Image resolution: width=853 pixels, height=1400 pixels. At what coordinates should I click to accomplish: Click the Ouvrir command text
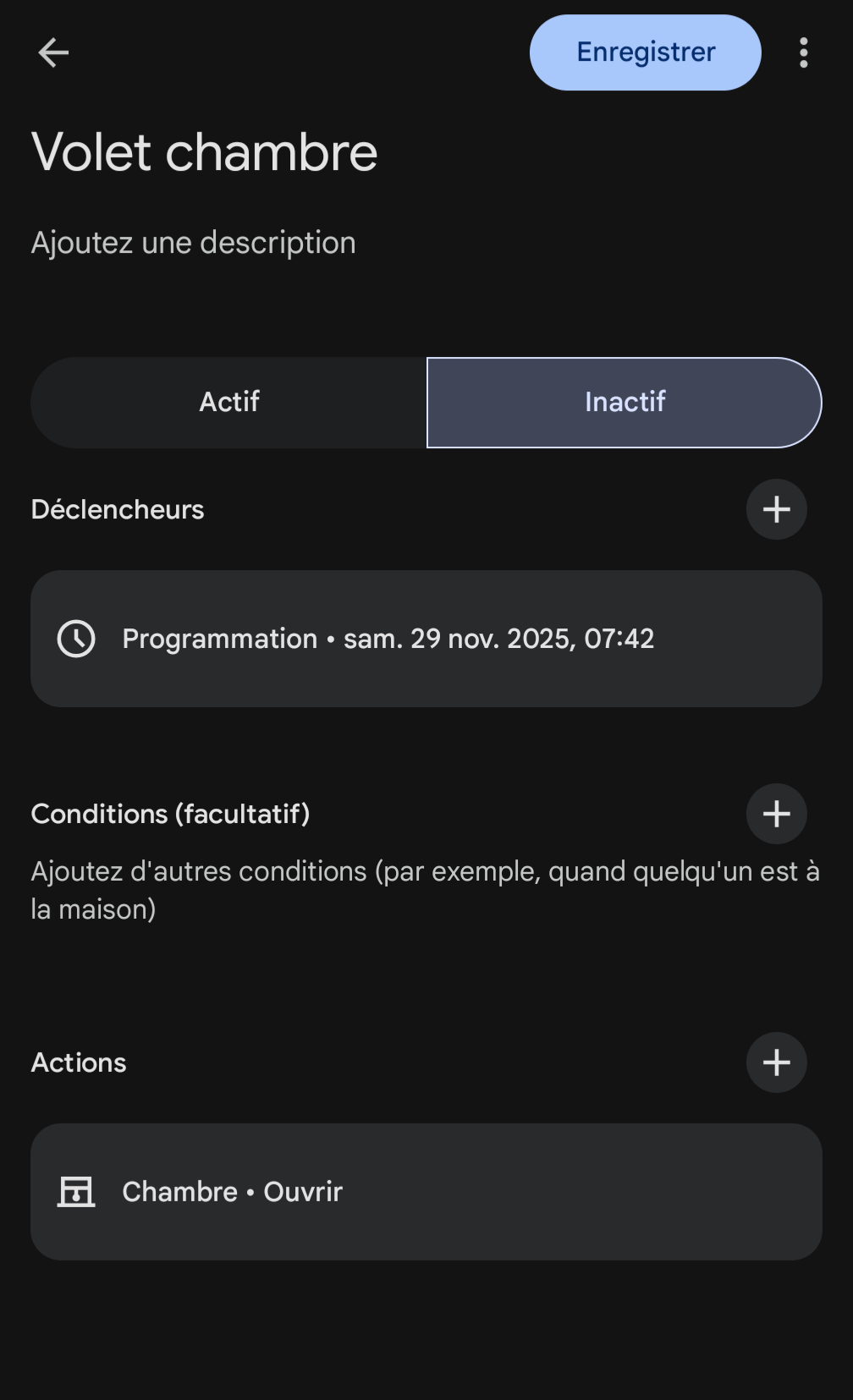(x=303, y=1192)
